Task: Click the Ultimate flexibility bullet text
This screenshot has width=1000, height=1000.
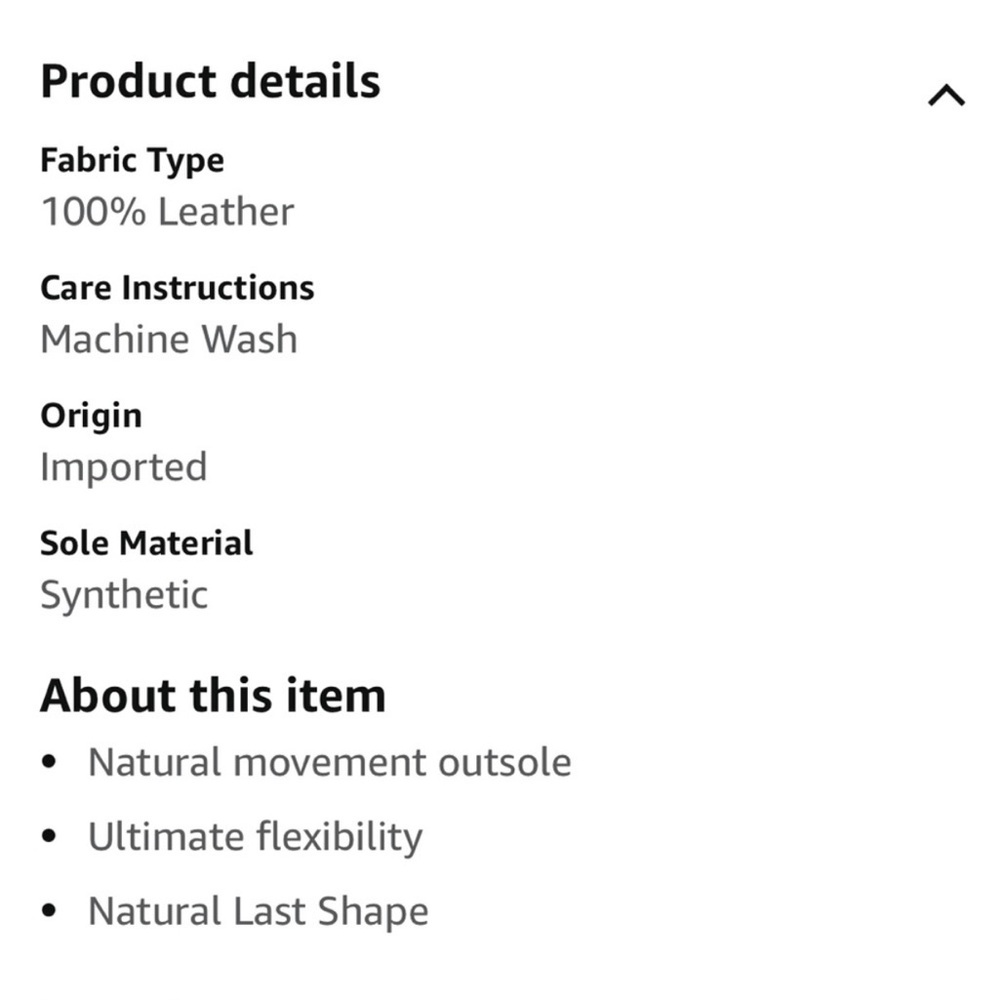Action: point(255,837)
